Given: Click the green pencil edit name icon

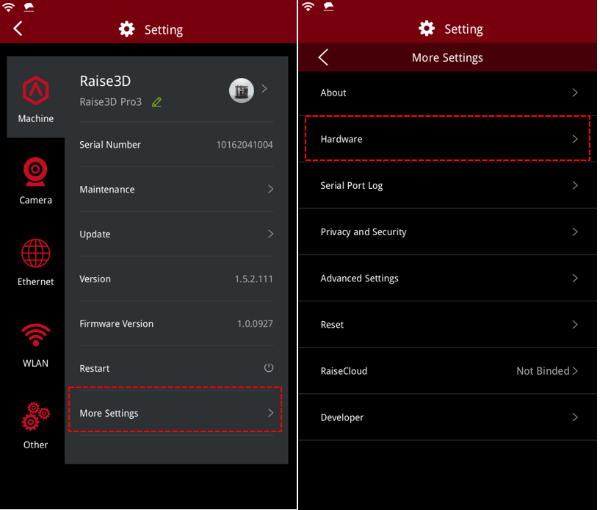Looking at the screenshot, I should (x=157, y=102).
